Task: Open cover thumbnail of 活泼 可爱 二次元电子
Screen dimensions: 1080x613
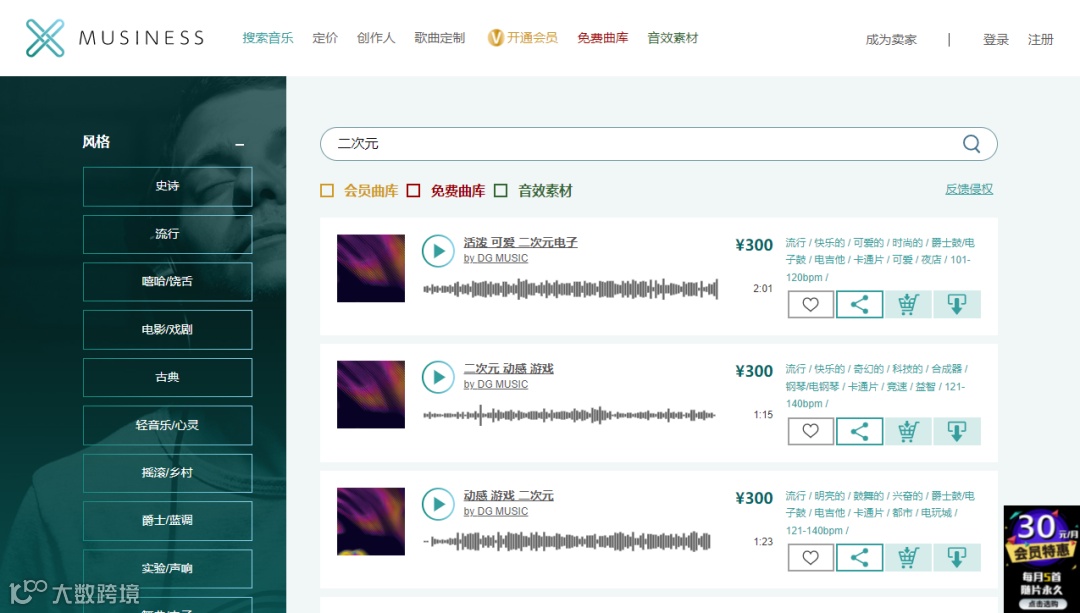Action: [x=371, y=268]
